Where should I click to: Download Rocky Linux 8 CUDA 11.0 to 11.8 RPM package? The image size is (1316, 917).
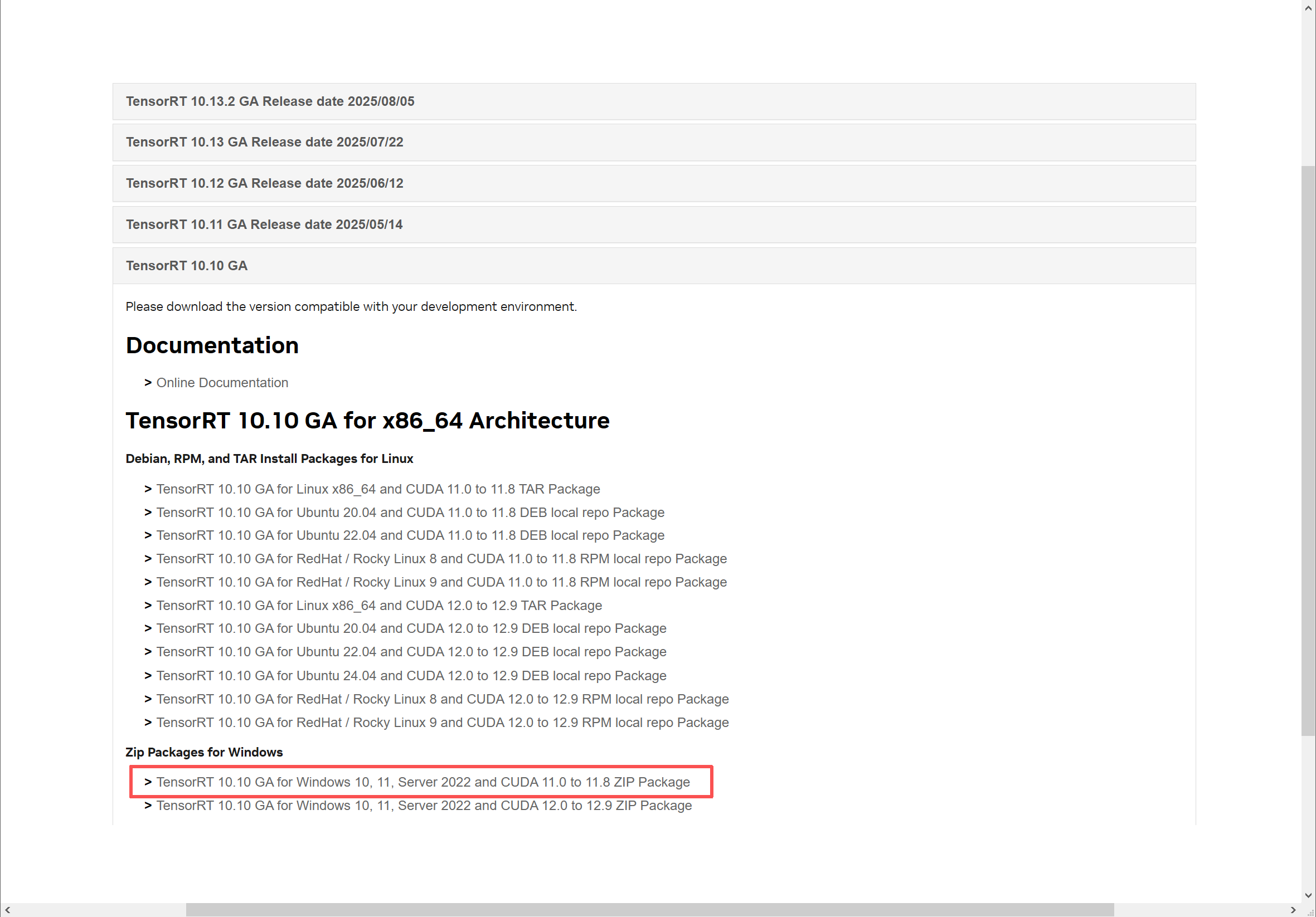[441, 559]
